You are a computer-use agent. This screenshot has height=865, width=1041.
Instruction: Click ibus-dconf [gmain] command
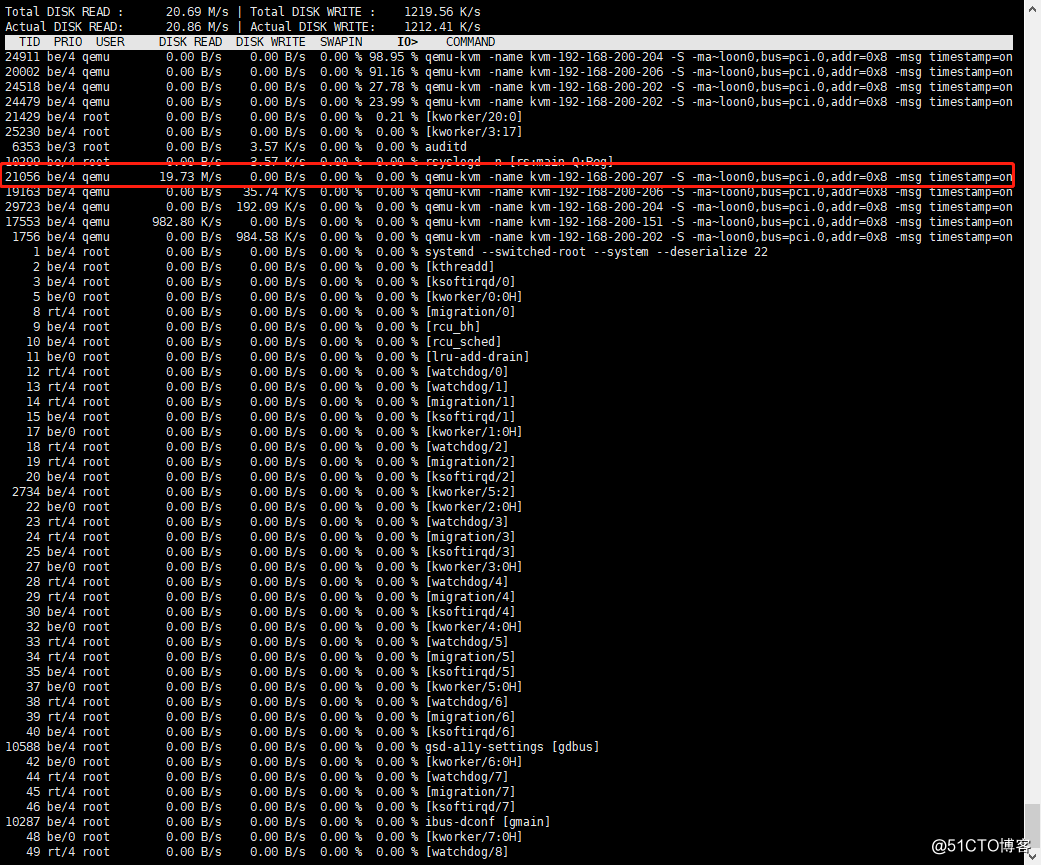pos(488,822)
